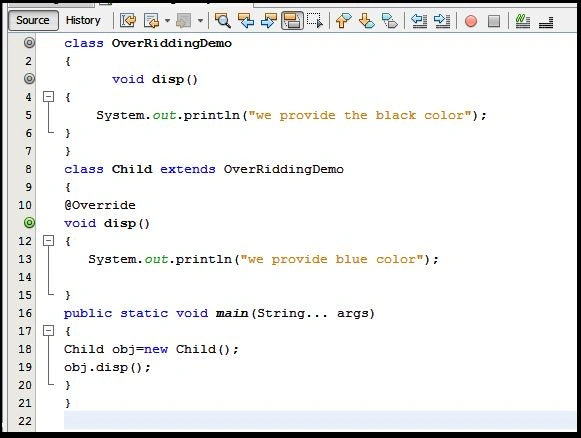Click the "we provide the black color" string

pos(360,115)
